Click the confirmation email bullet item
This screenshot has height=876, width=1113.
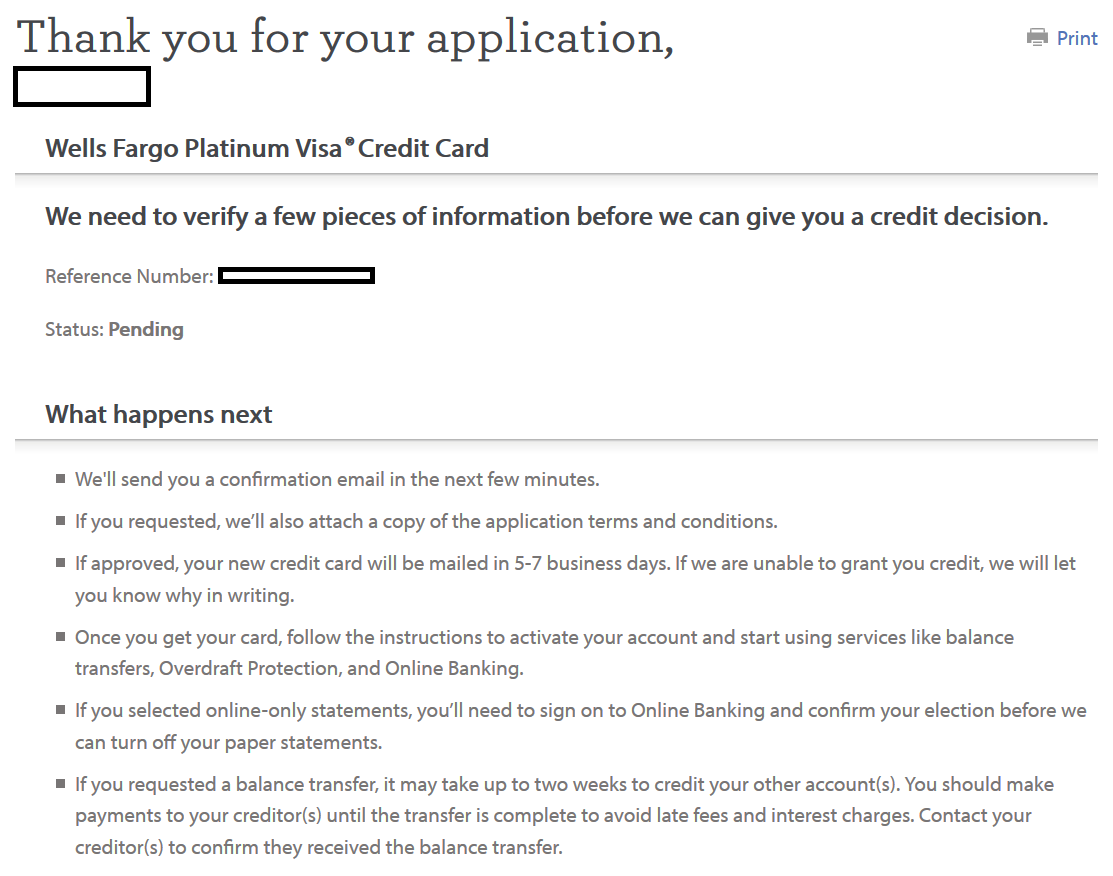tap(337, 480)
